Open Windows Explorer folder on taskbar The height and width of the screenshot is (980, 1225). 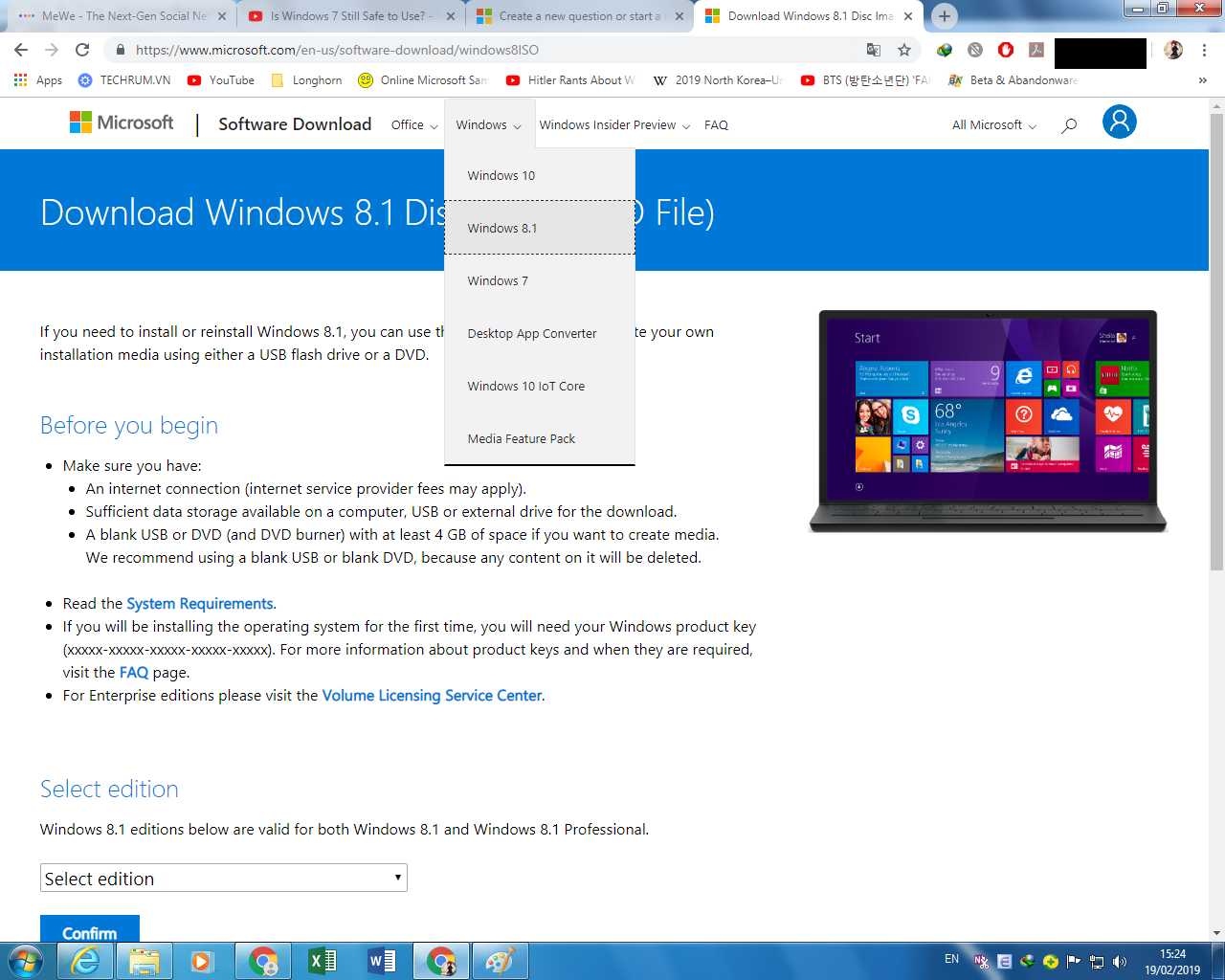point(145,961)
